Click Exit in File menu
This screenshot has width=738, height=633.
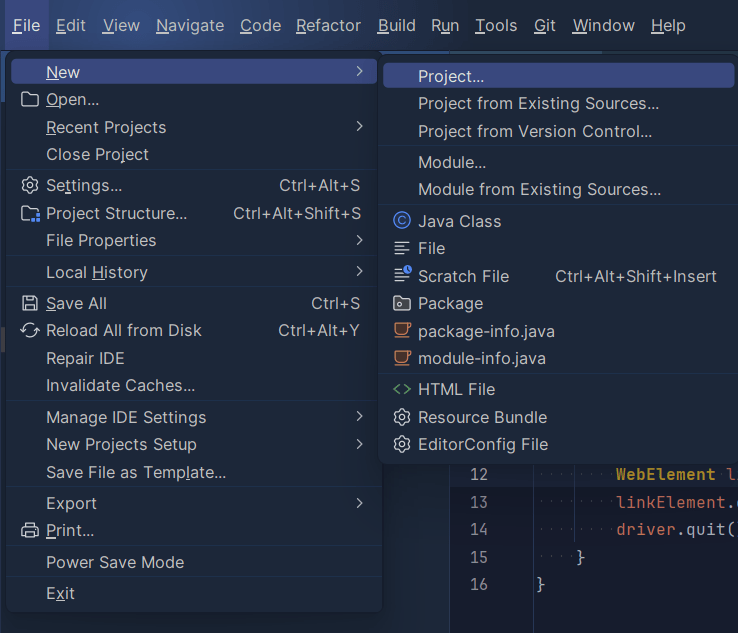pos(193,593)
